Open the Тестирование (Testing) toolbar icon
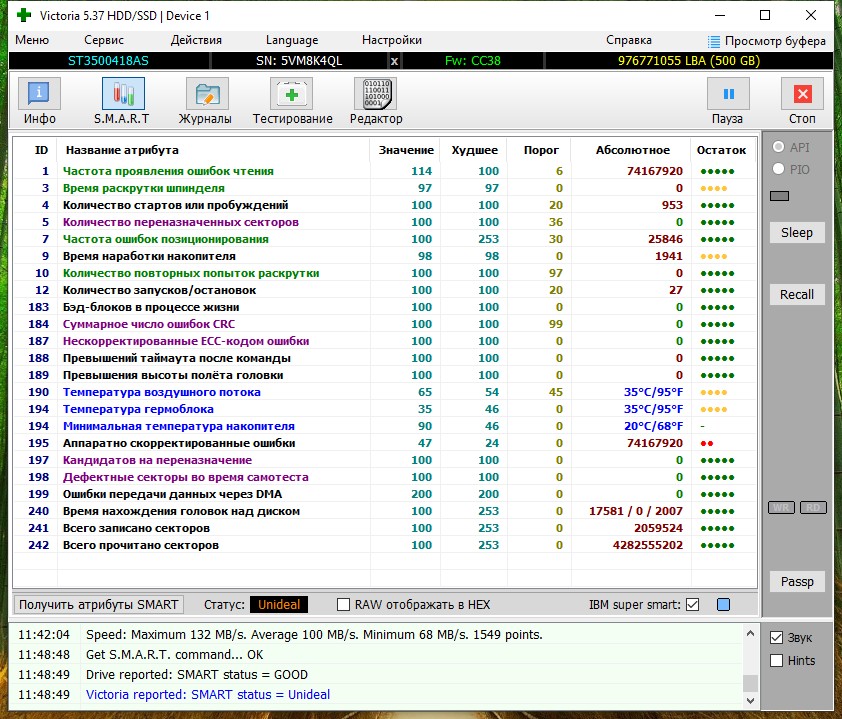The height and width of the screenshot is (719, 842). pyautogui.click(x=291, y=94)
